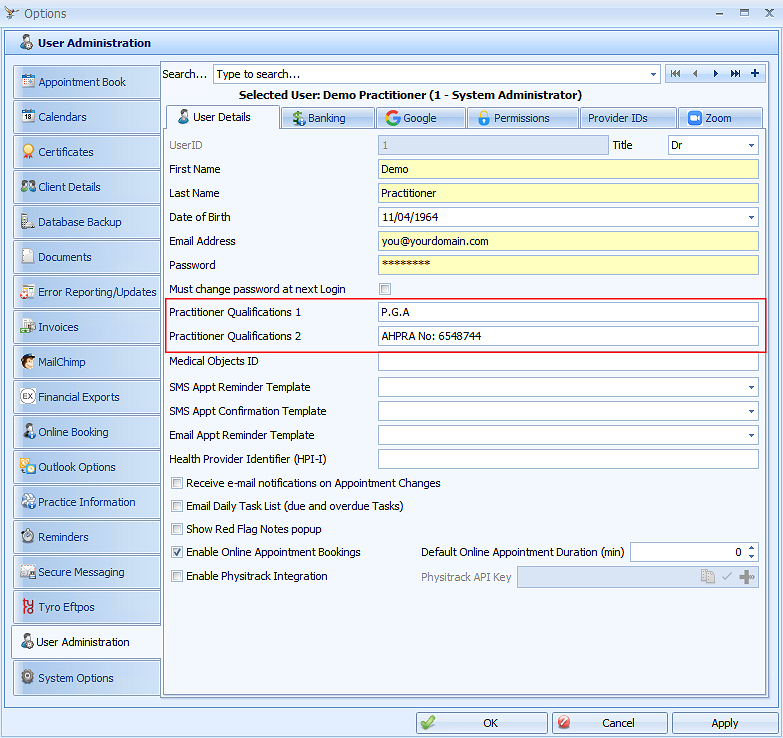Click the Cancel button

coord(610,723)
